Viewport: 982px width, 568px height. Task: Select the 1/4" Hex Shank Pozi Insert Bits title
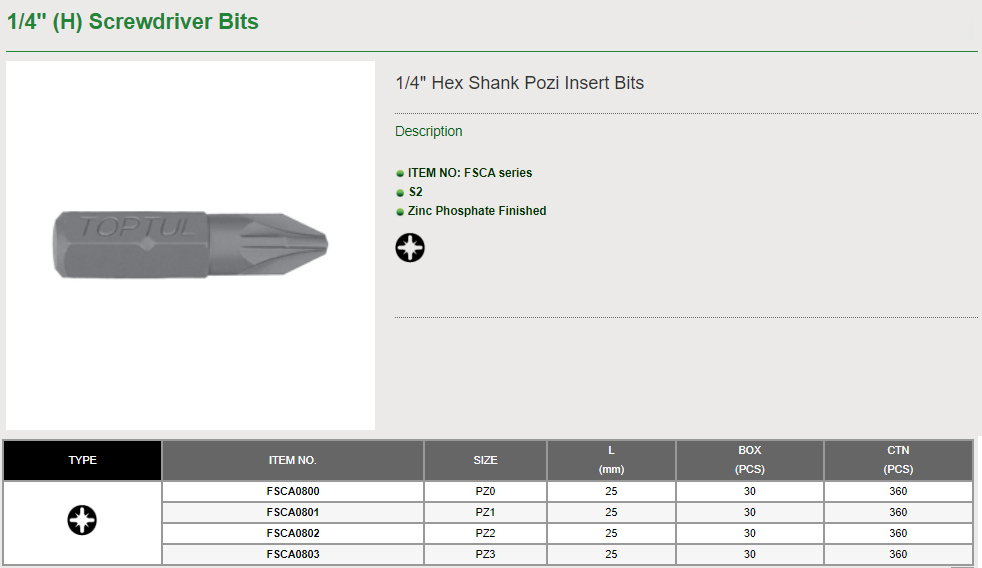point(520,83)
